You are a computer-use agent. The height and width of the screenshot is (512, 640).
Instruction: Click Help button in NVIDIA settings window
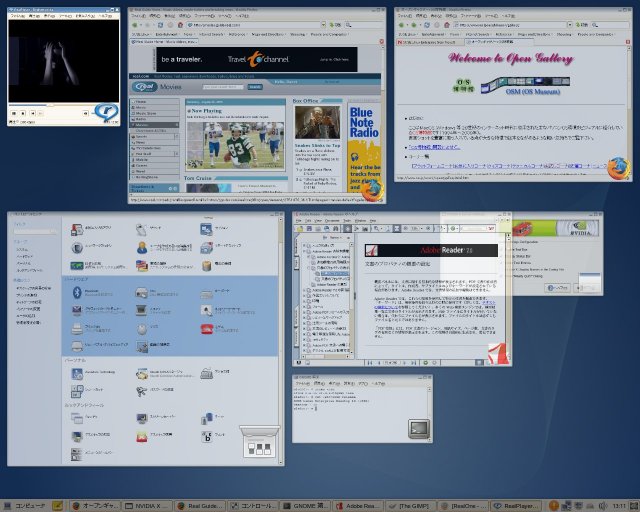point(558,288)
